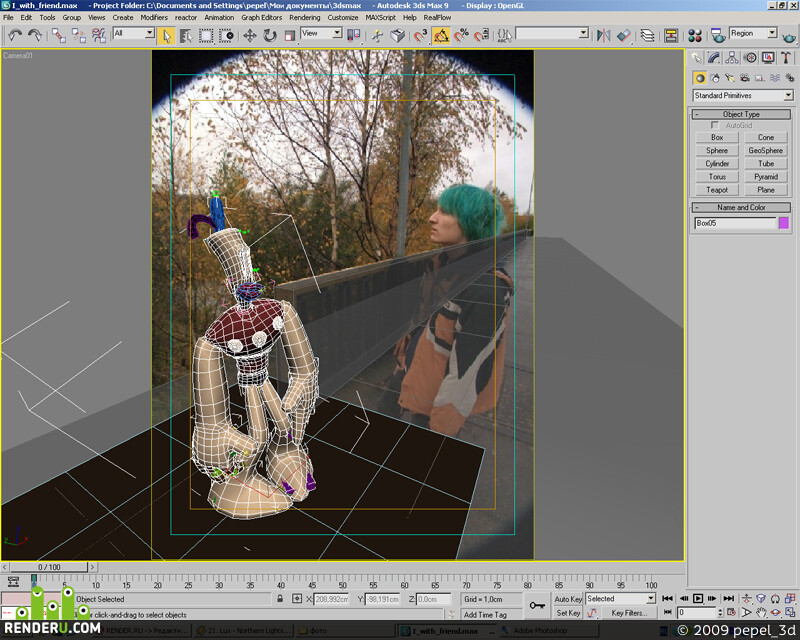800x640 pixels.
Task: Click the Undo arrow icon
Action: coord(15,35)
